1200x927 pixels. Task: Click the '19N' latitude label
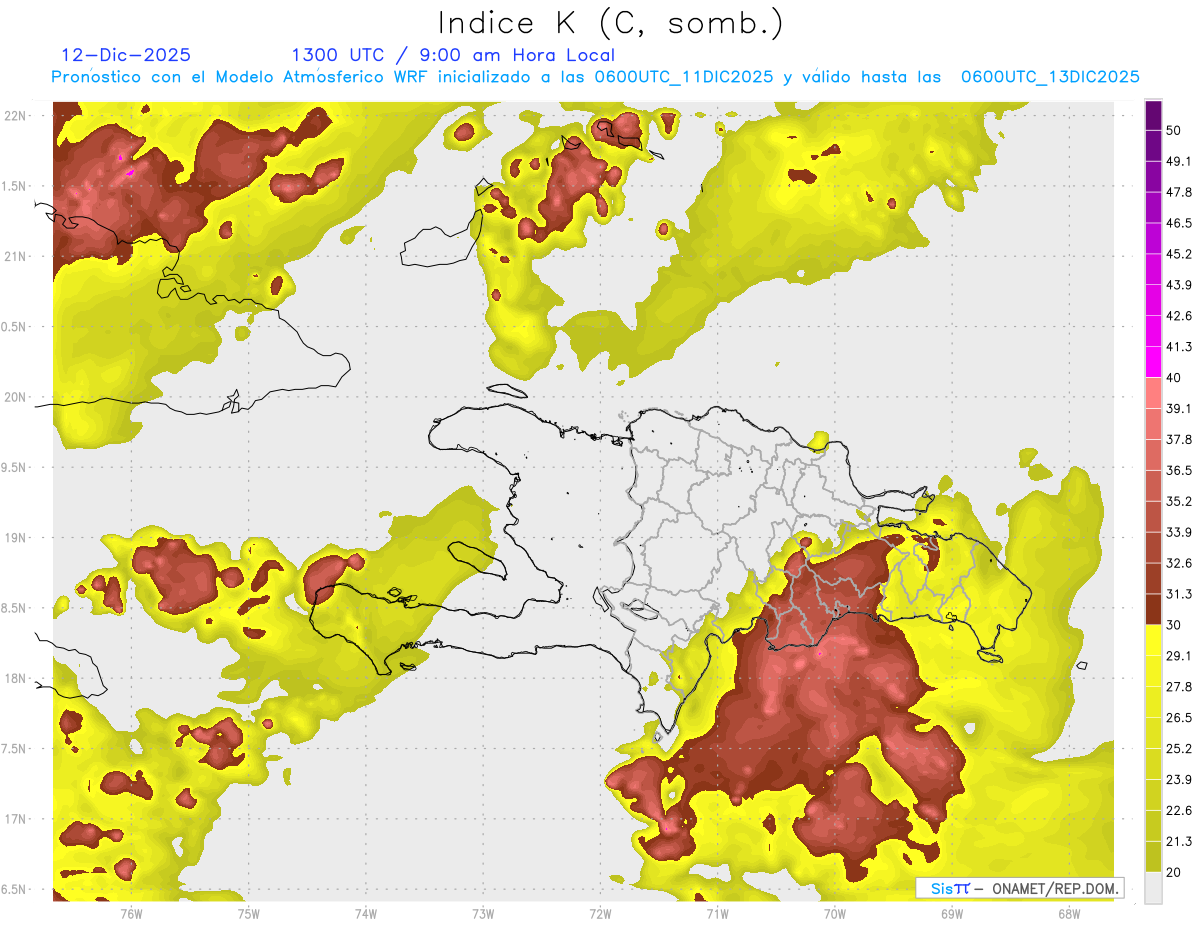point(16,538)
